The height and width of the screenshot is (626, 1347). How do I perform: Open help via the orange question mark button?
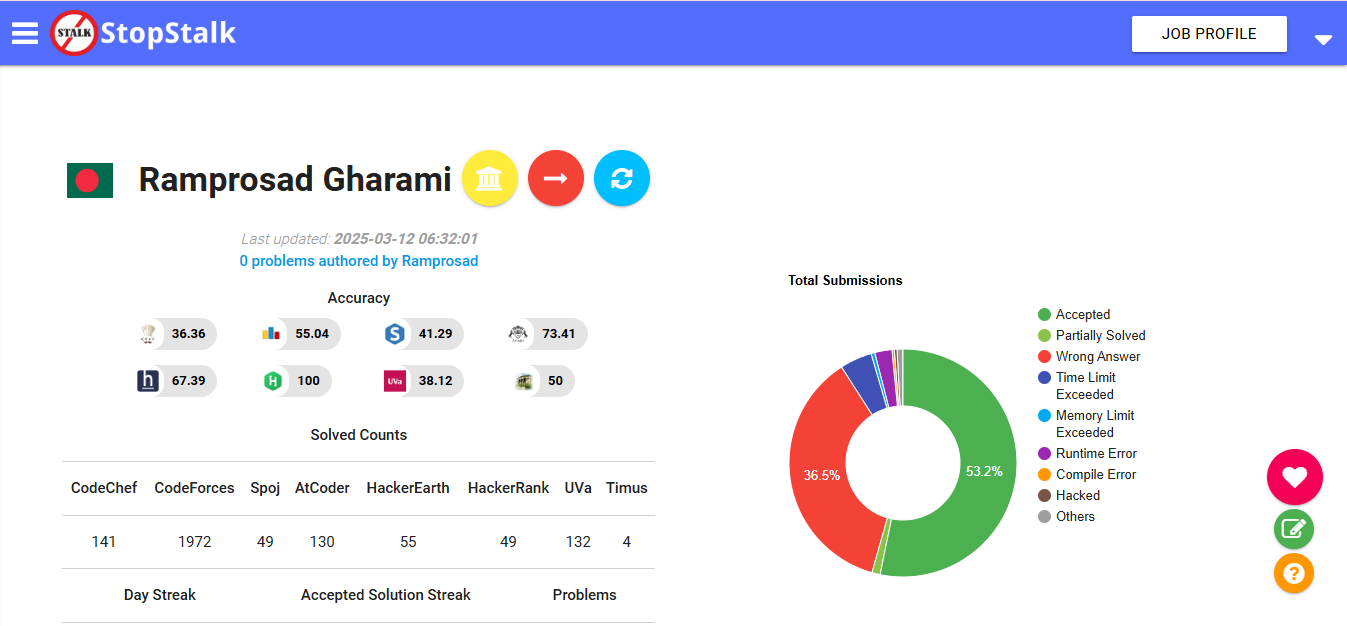pos(1294,574)
